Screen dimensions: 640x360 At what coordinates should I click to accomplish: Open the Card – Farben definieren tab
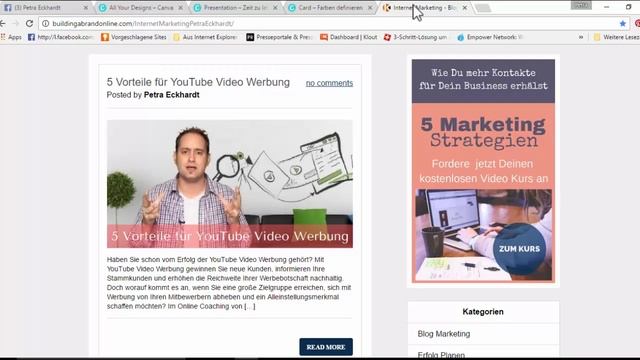click(x=331, y=8)
